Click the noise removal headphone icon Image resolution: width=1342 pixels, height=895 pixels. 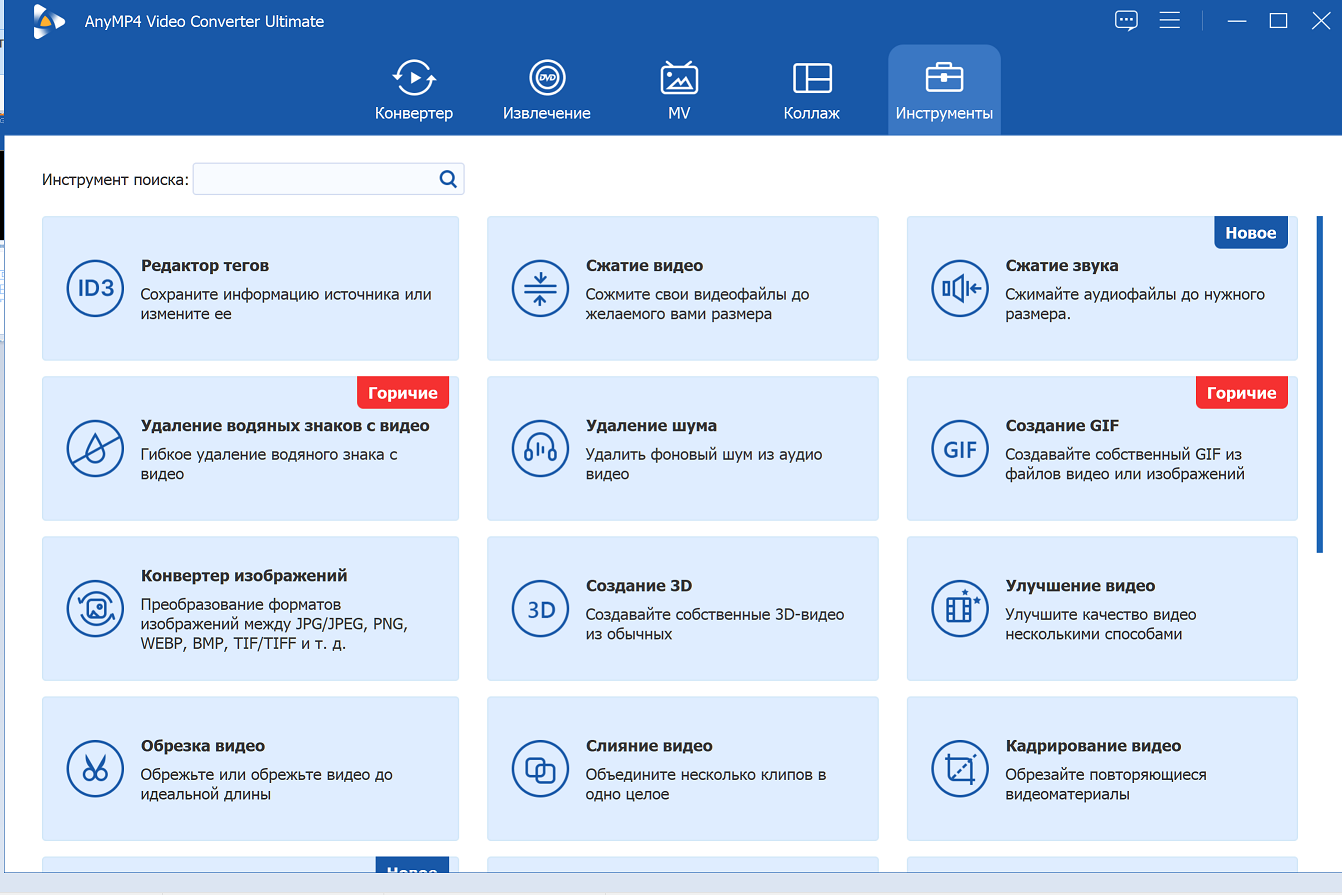point(540,449)
